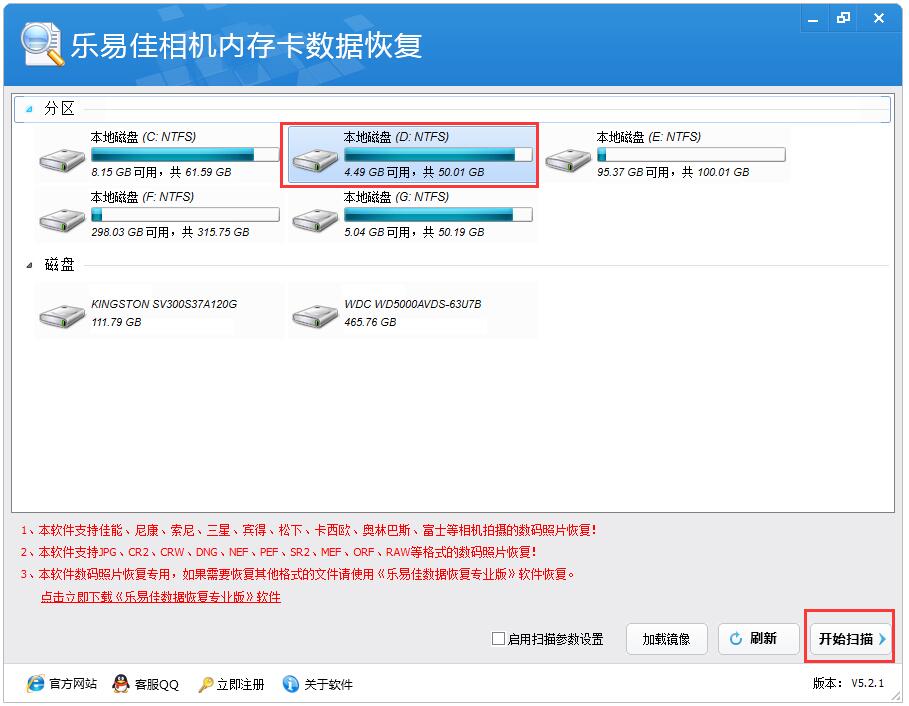Enable the 启用扫描参数设置 checkbox
Screen dimensions: 909x706
(498, 638)
